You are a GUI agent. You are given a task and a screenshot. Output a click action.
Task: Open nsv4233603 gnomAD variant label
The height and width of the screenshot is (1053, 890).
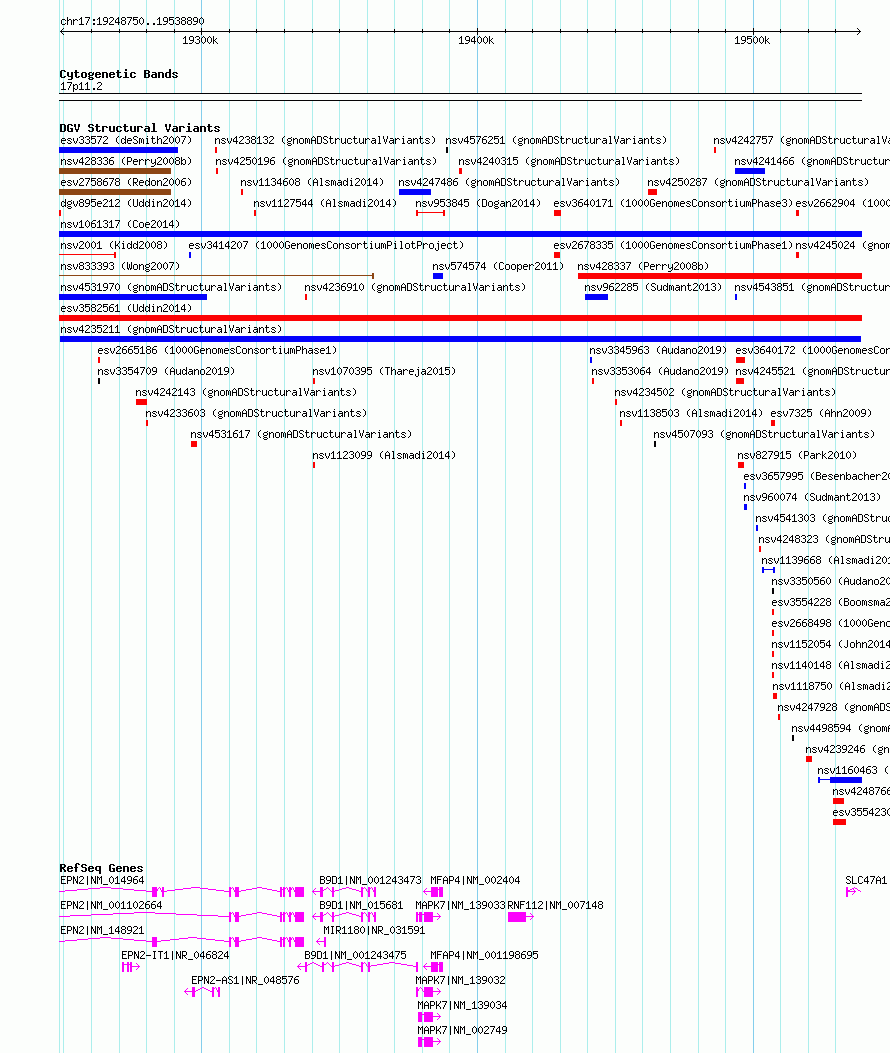pos(256,413)
